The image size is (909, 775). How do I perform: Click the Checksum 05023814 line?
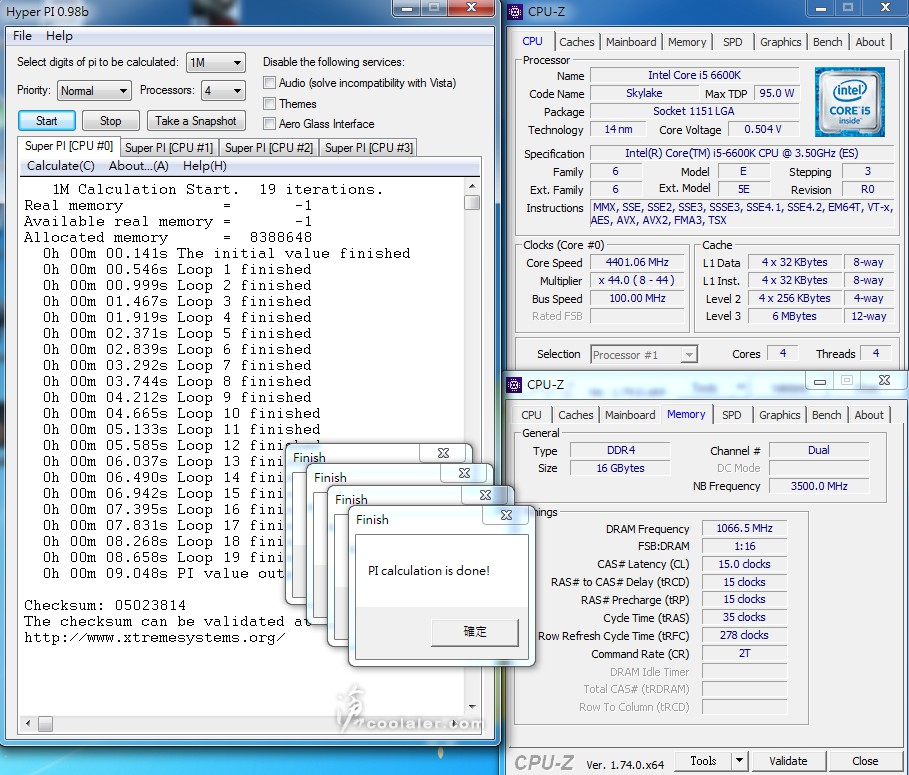point(105,605)
